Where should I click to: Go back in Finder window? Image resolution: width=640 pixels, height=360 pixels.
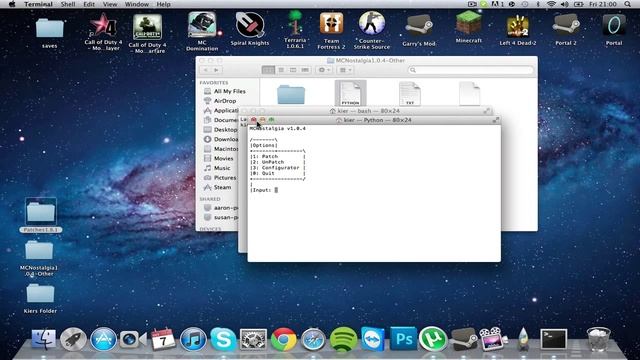coord(206,70)
